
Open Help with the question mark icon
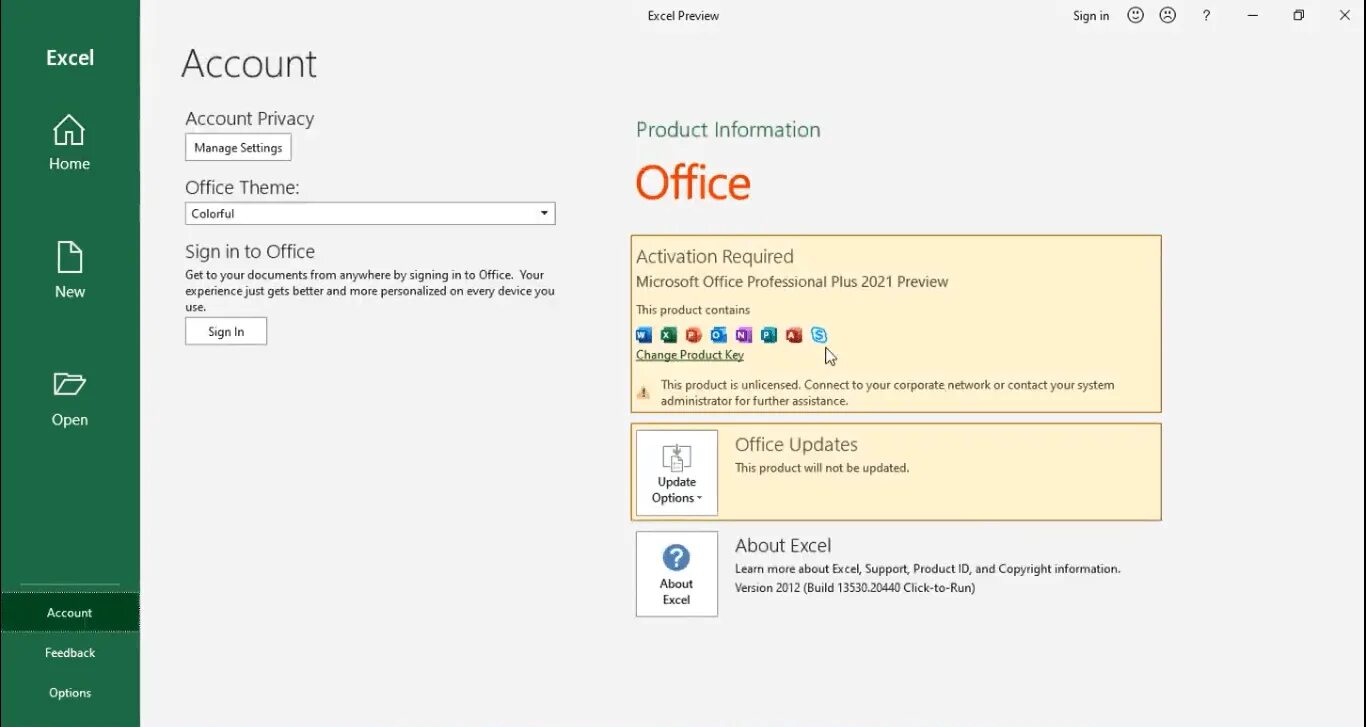click(1206, 15)
